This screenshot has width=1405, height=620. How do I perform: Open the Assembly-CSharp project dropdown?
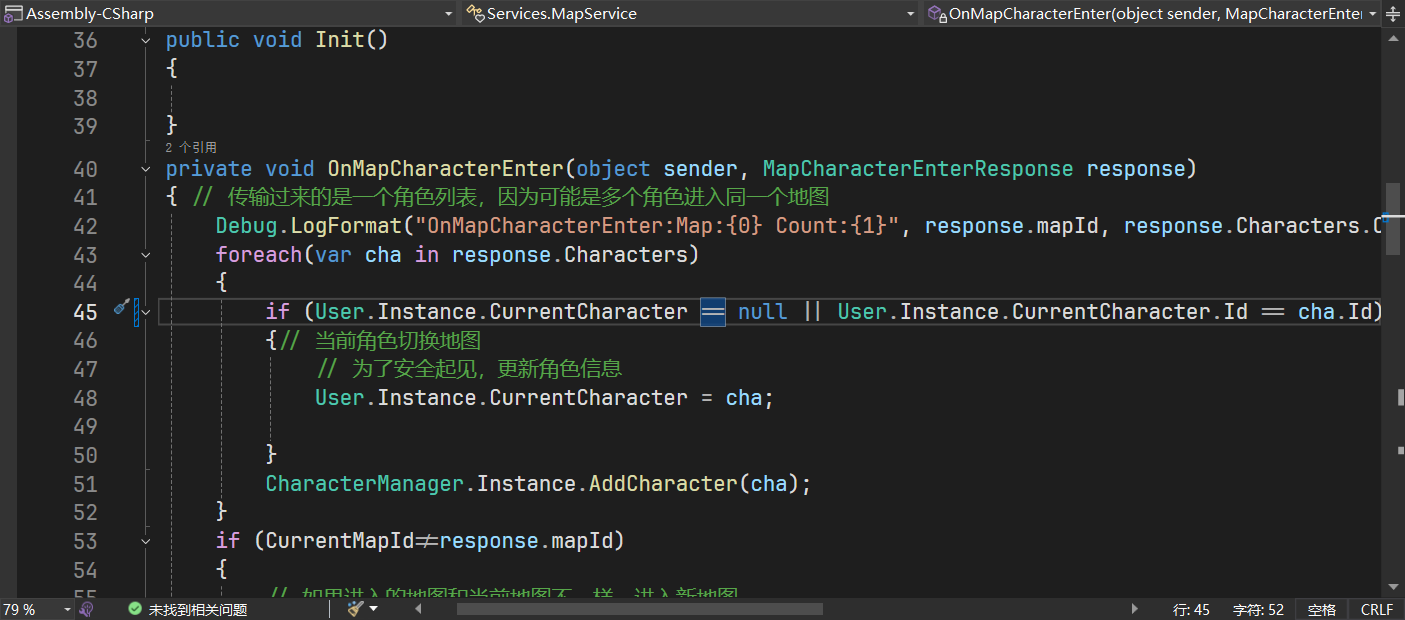(x=449, y=14)
